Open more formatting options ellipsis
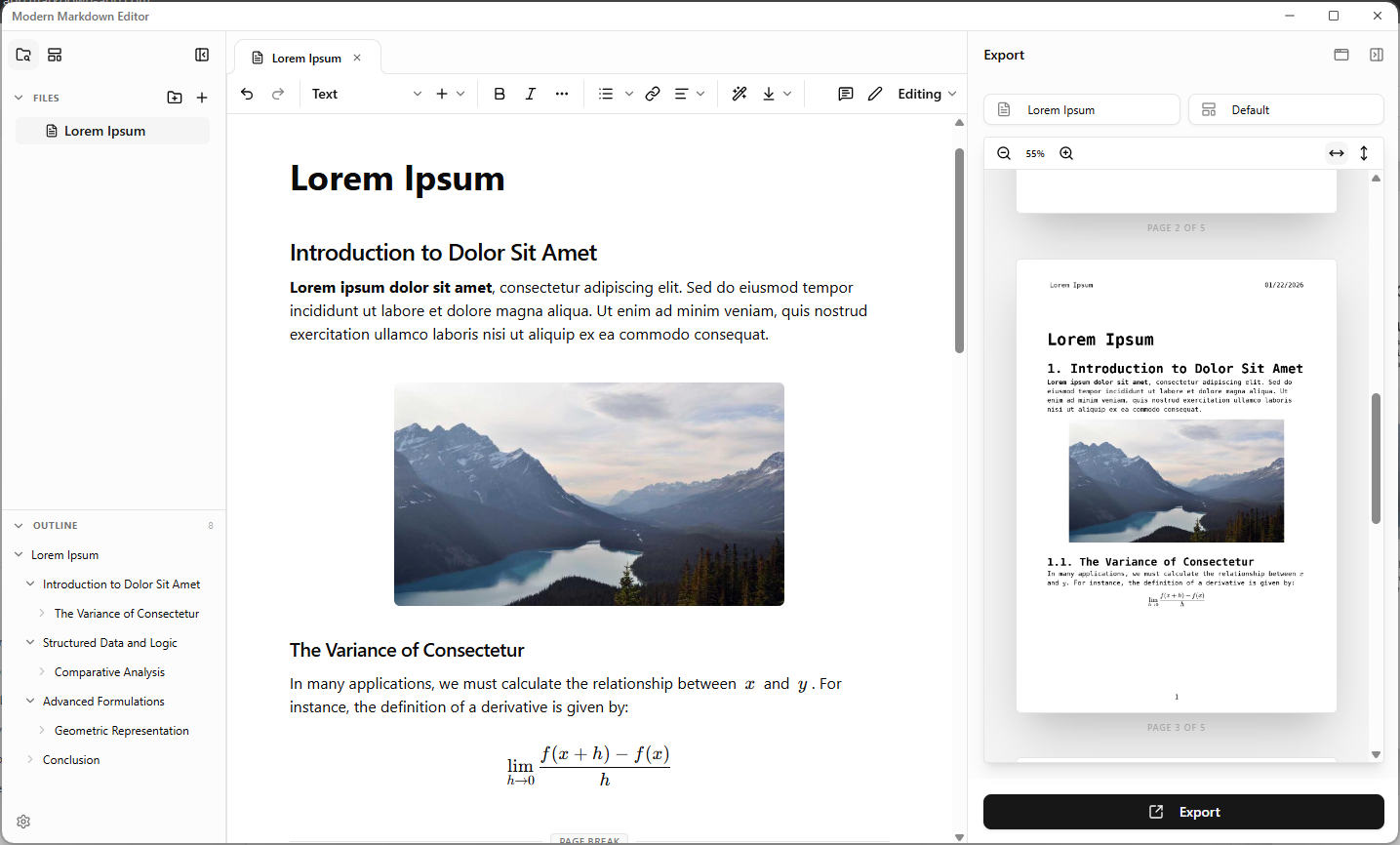Viewport: 1400px width, 845px height. click(x=562, y=94)
